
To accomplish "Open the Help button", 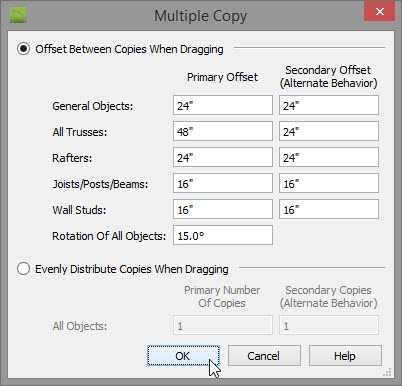I will [x=345, y=356].
